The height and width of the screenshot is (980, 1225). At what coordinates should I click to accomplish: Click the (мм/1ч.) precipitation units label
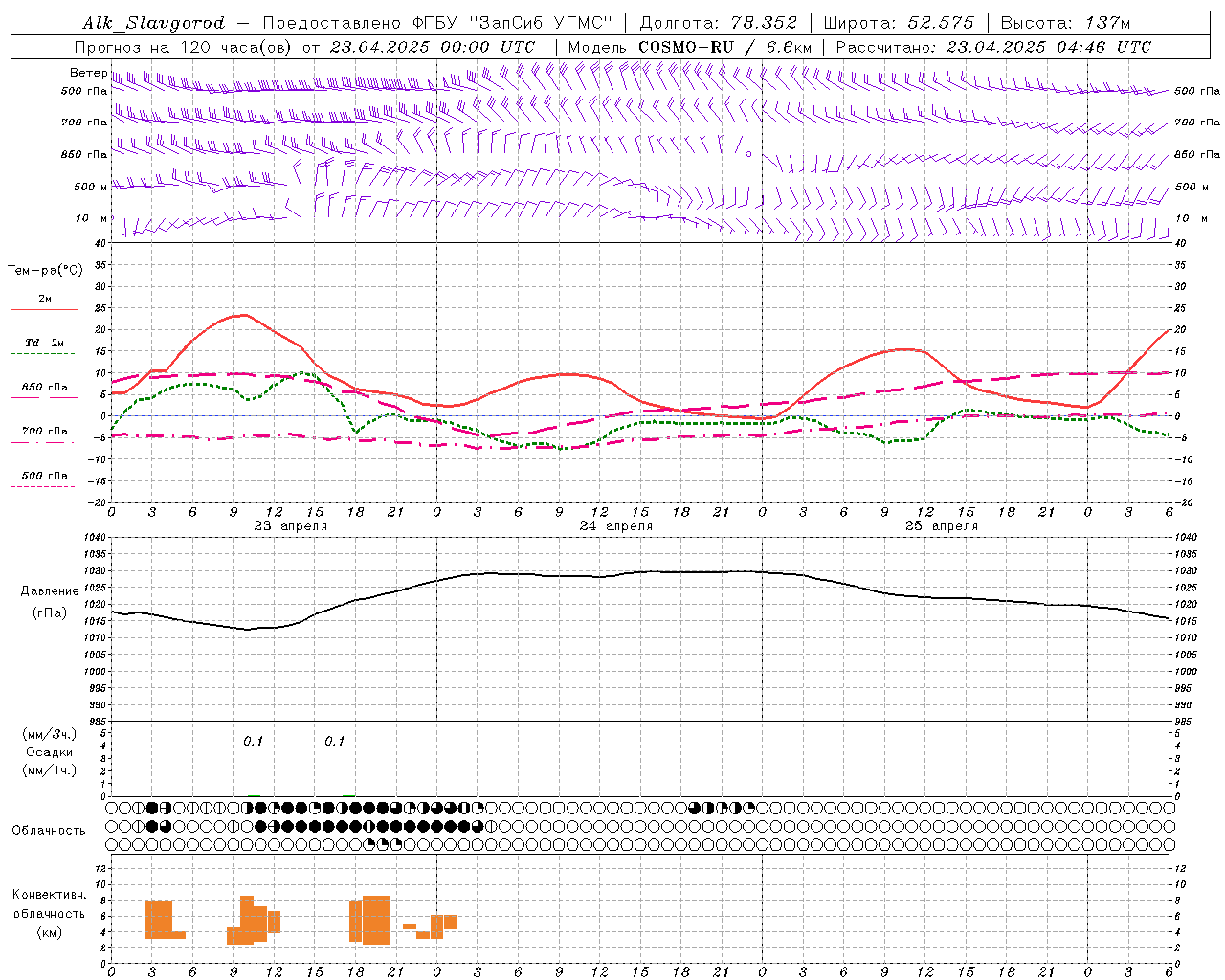[x=50, y=770]
